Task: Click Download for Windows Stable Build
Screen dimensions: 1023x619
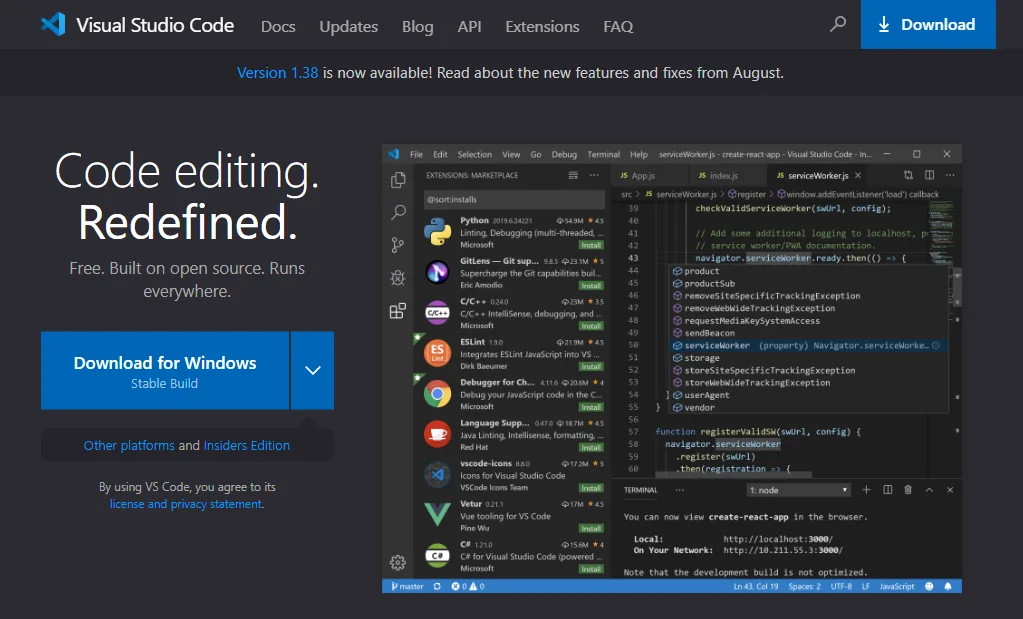Action: pyautogui.click(x=165, y=370)
